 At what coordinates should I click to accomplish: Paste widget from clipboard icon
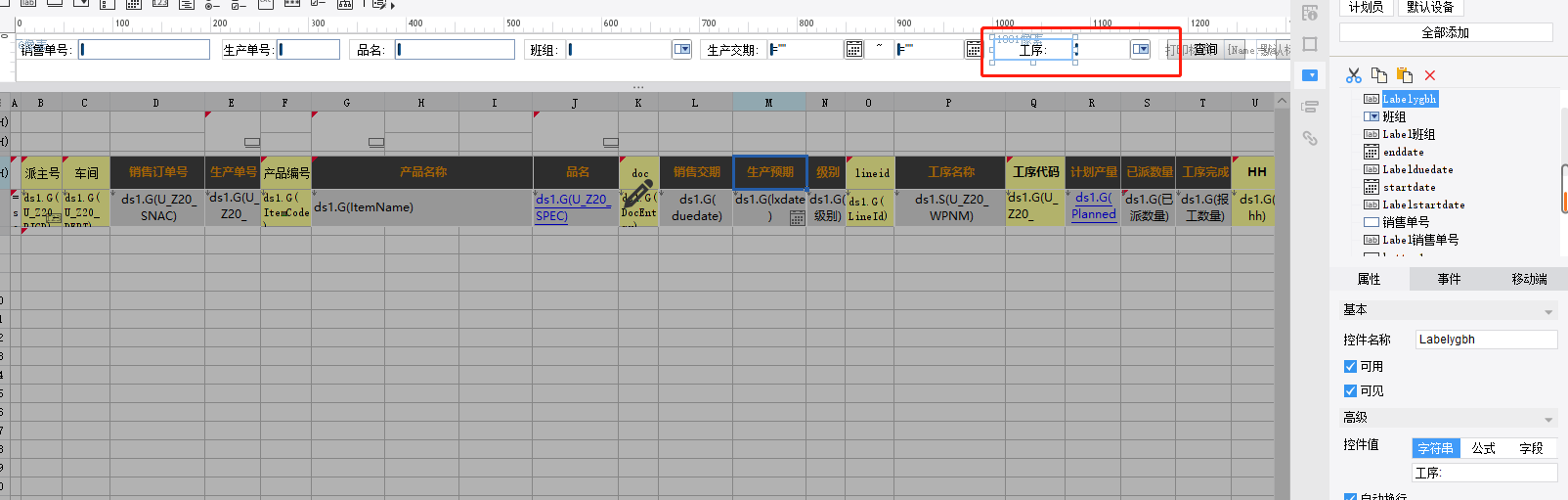[1405, 75]
